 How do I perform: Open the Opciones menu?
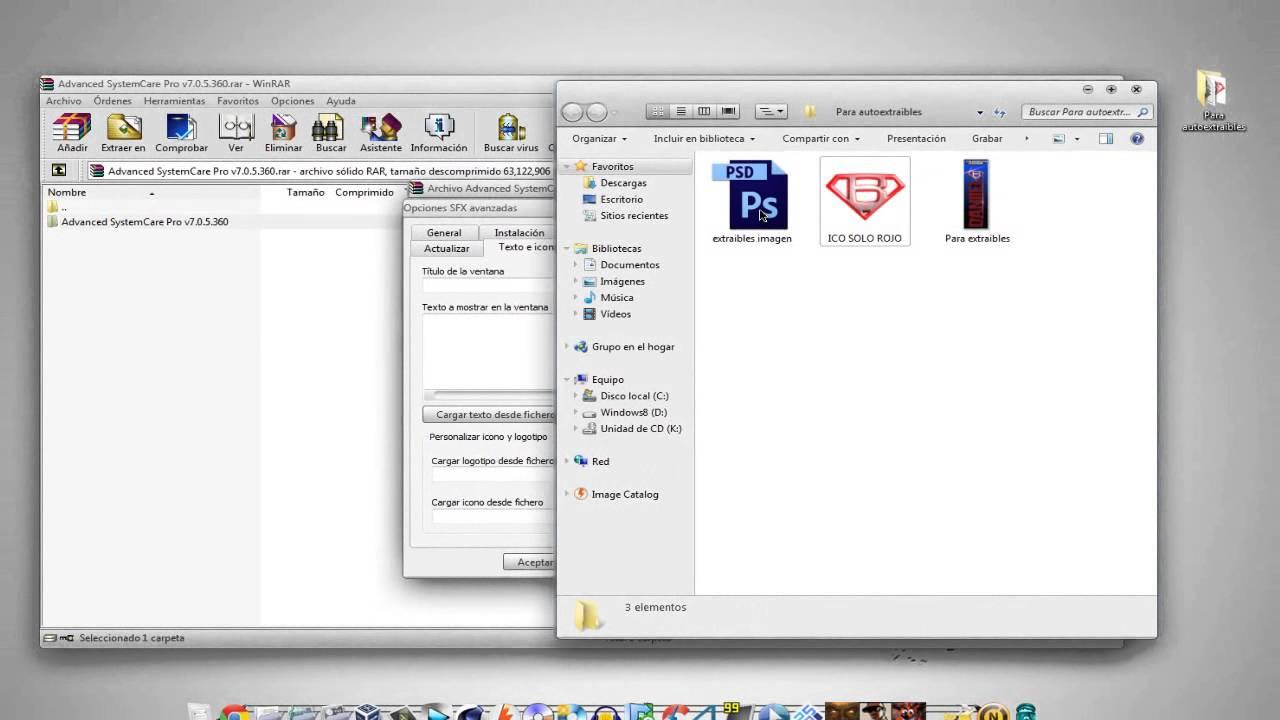tap(293, 101)
